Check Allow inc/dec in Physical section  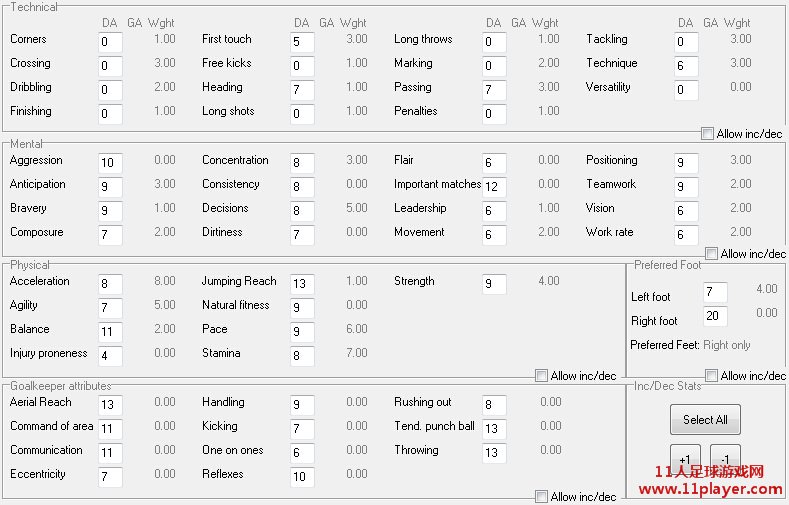542,376
